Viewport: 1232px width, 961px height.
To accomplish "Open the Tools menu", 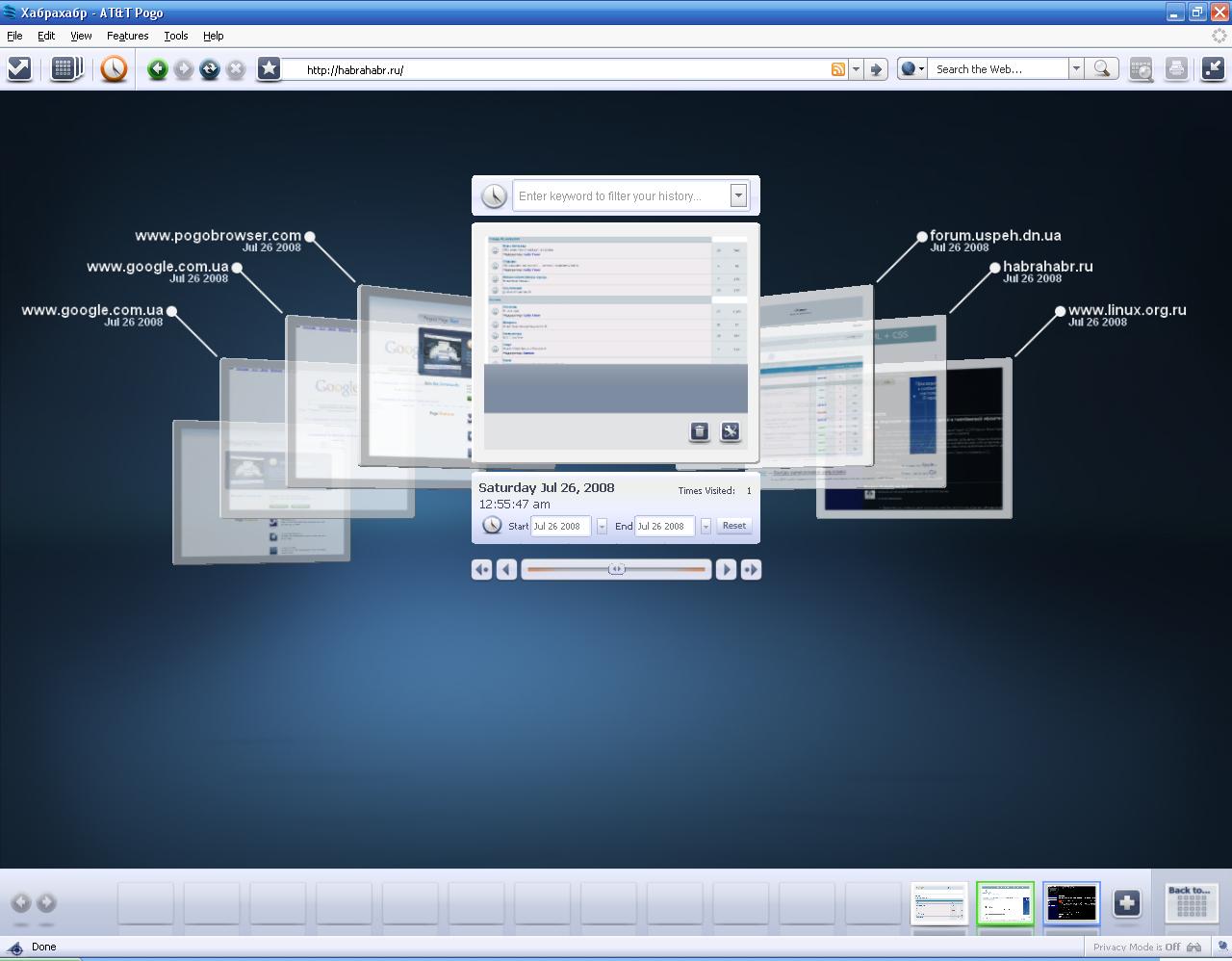I will [x=176, y=36].
